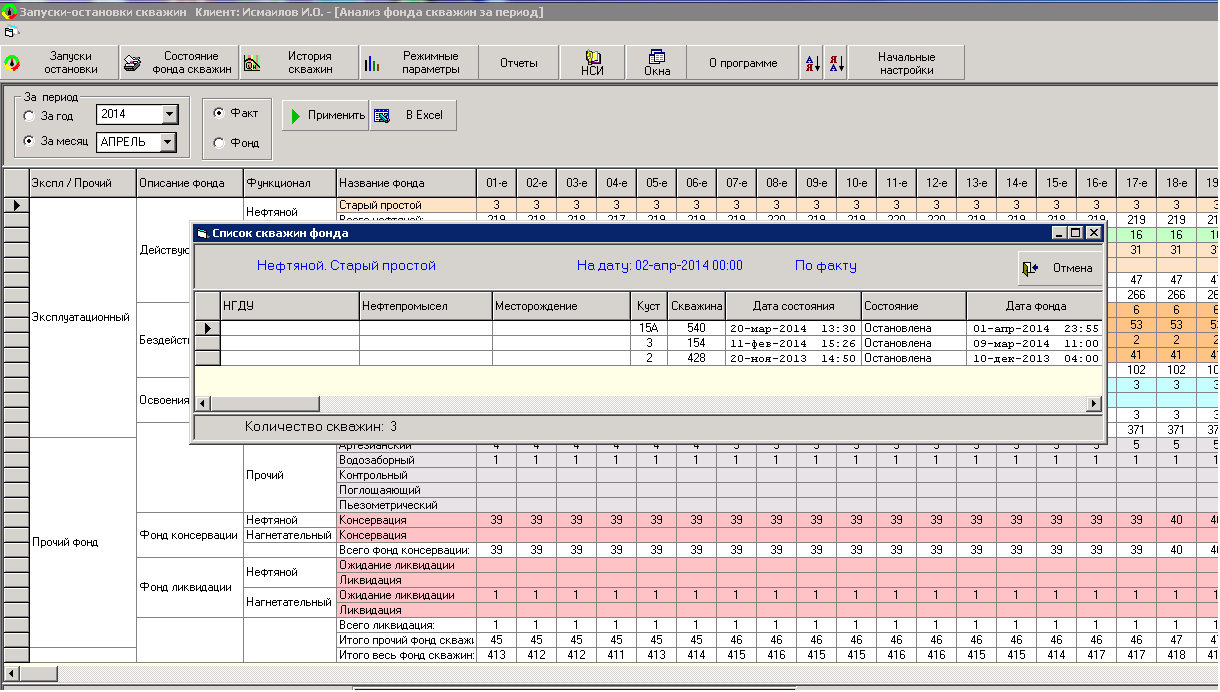The image size is (1220, 692).
Task: Click the Пьезометрический fund name row
Action: click(406, 505)
